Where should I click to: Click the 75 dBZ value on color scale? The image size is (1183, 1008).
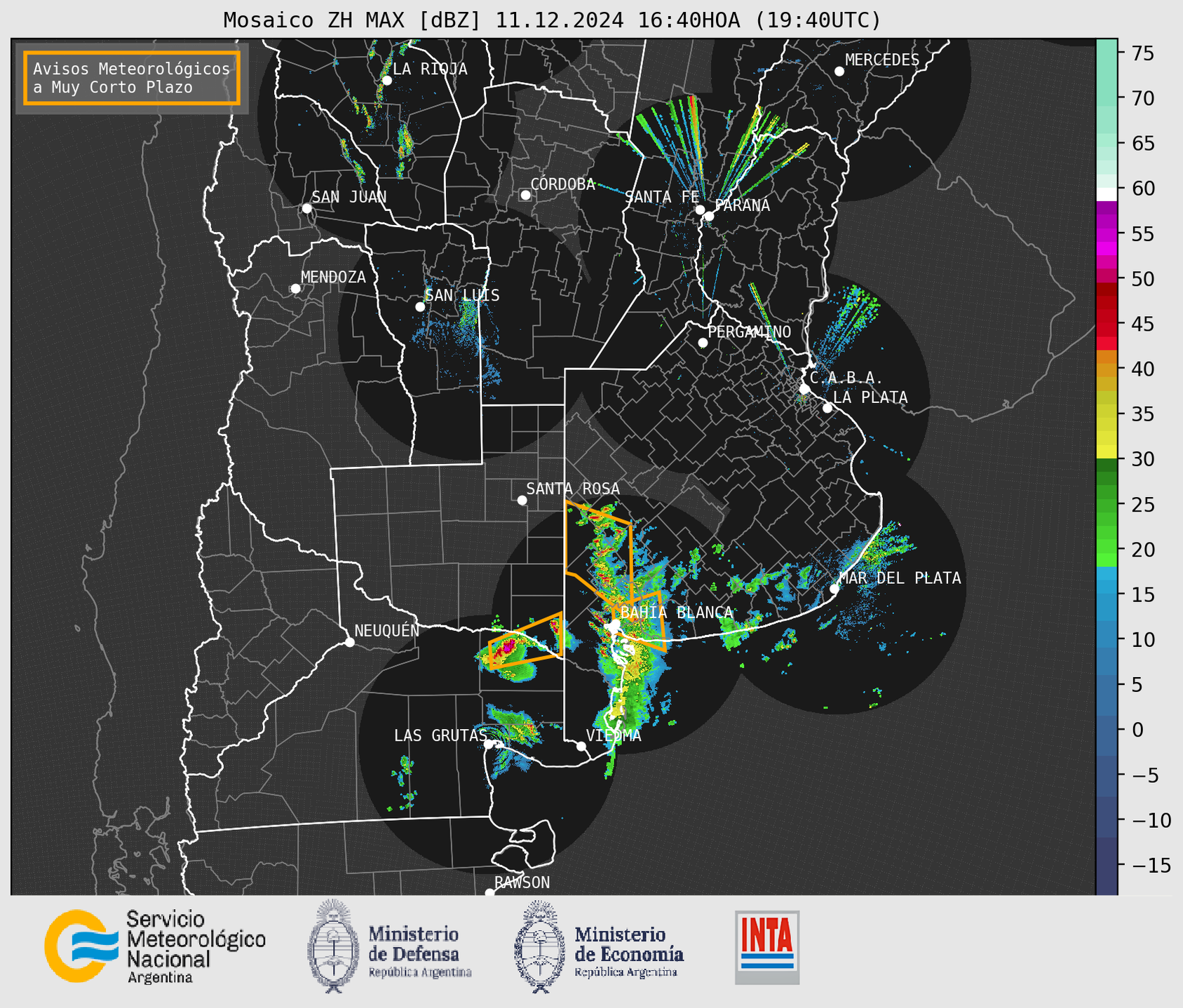tap(1142, 53)
